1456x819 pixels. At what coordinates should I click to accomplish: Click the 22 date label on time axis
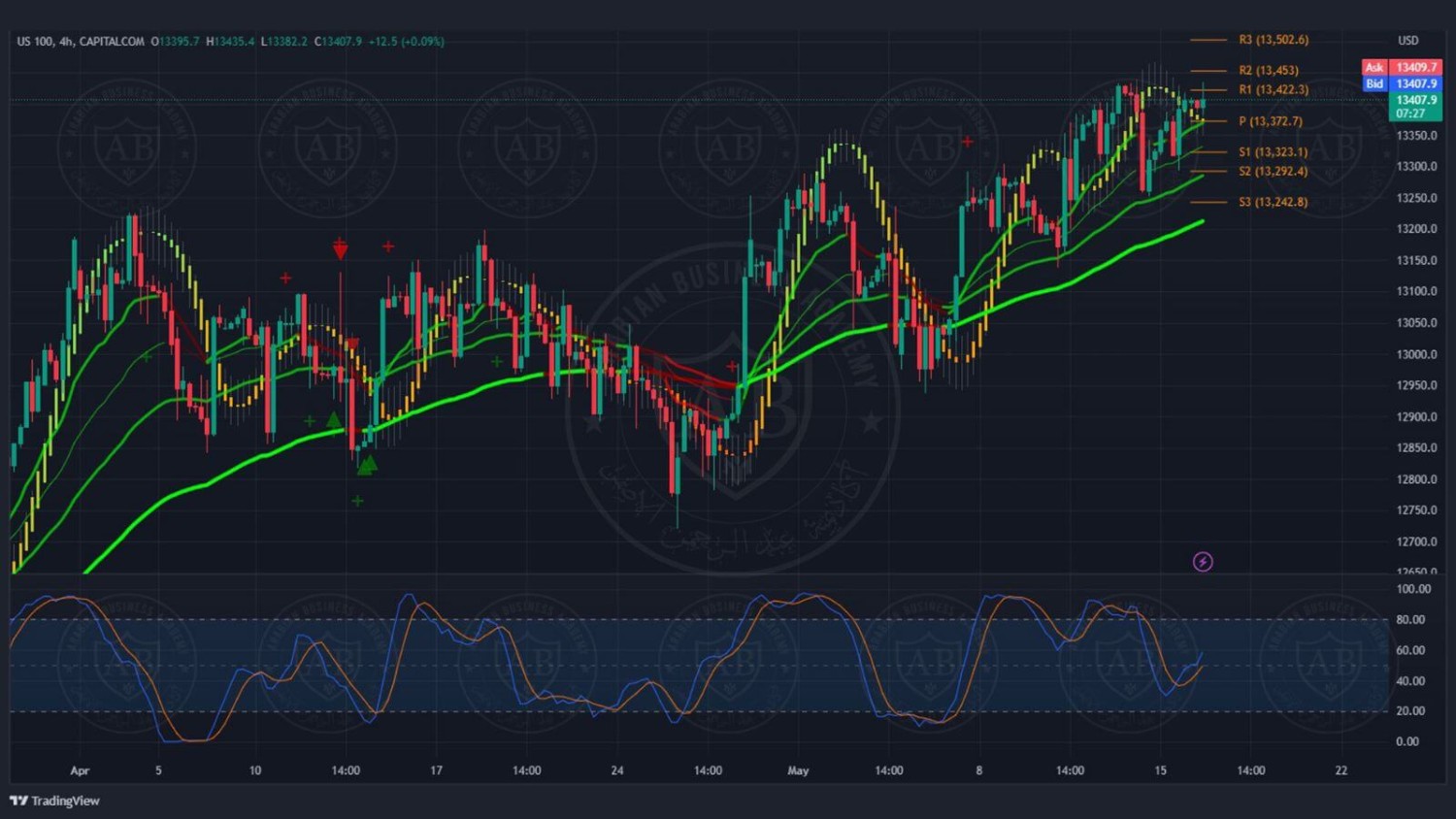click(1341, 770)
